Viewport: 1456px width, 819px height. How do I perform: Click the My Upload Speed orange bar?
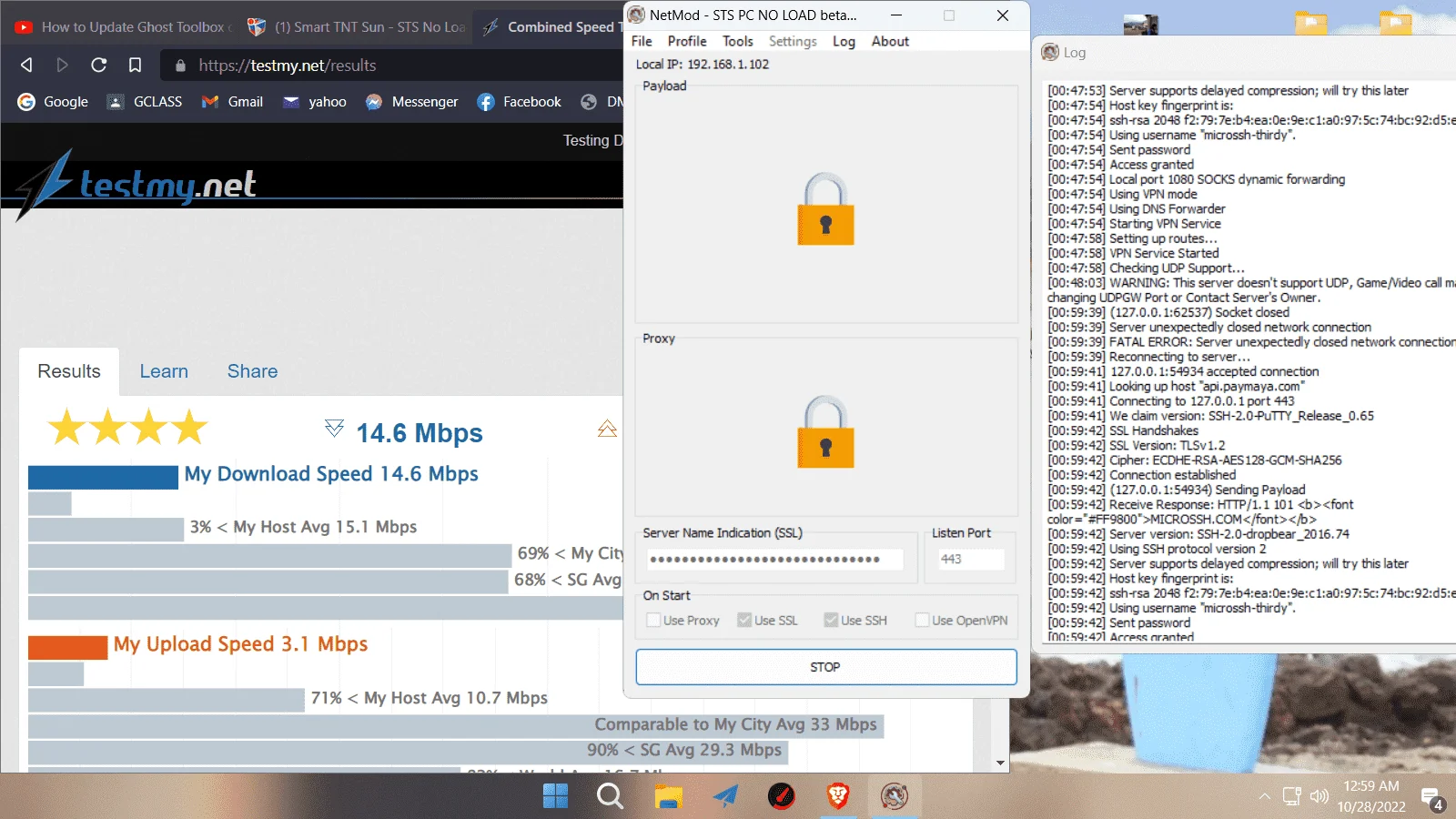pyautogui.click(x=67, y=647)
